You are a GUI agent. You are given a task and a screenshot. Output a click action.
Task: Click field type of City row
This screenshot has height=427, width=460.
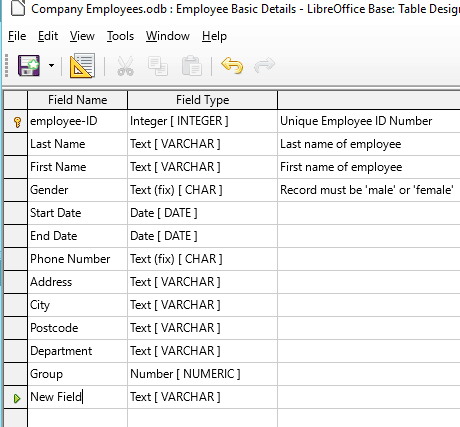tap(202, 305)
